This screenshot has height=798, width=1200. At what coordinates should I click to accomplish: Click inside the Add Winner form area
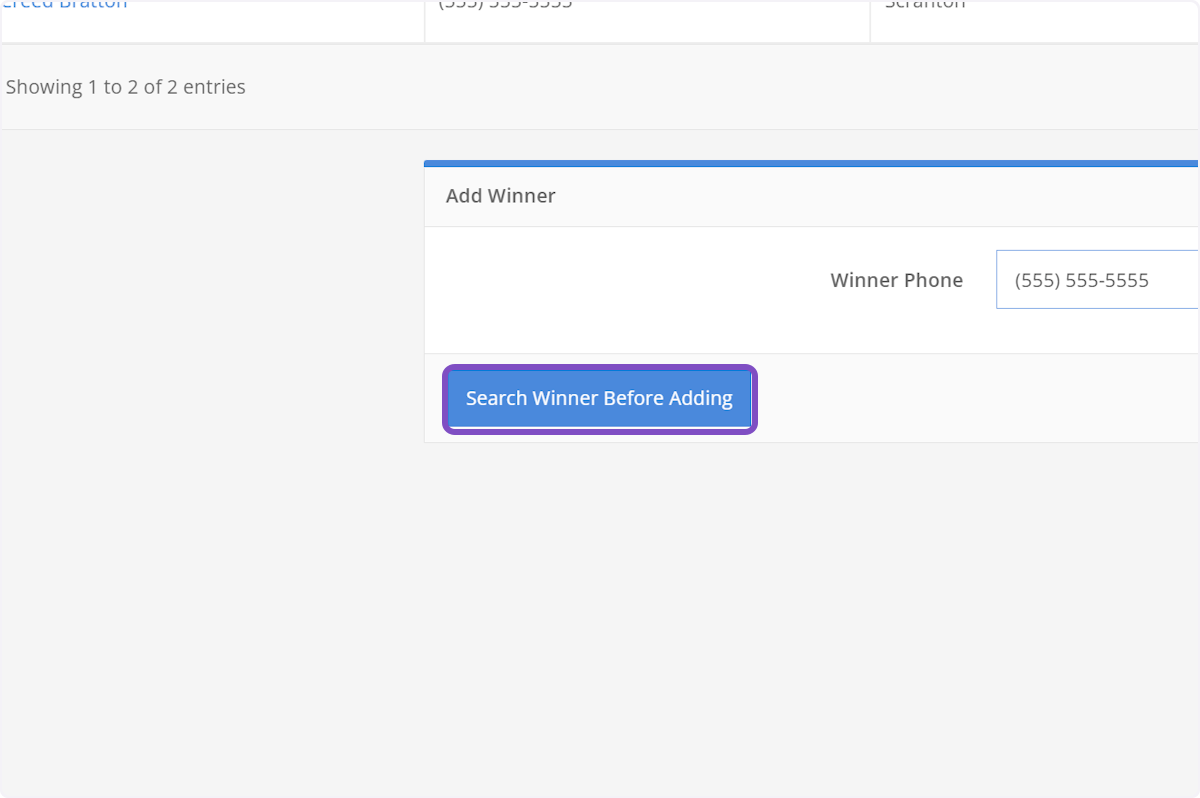tap(700, 290)
